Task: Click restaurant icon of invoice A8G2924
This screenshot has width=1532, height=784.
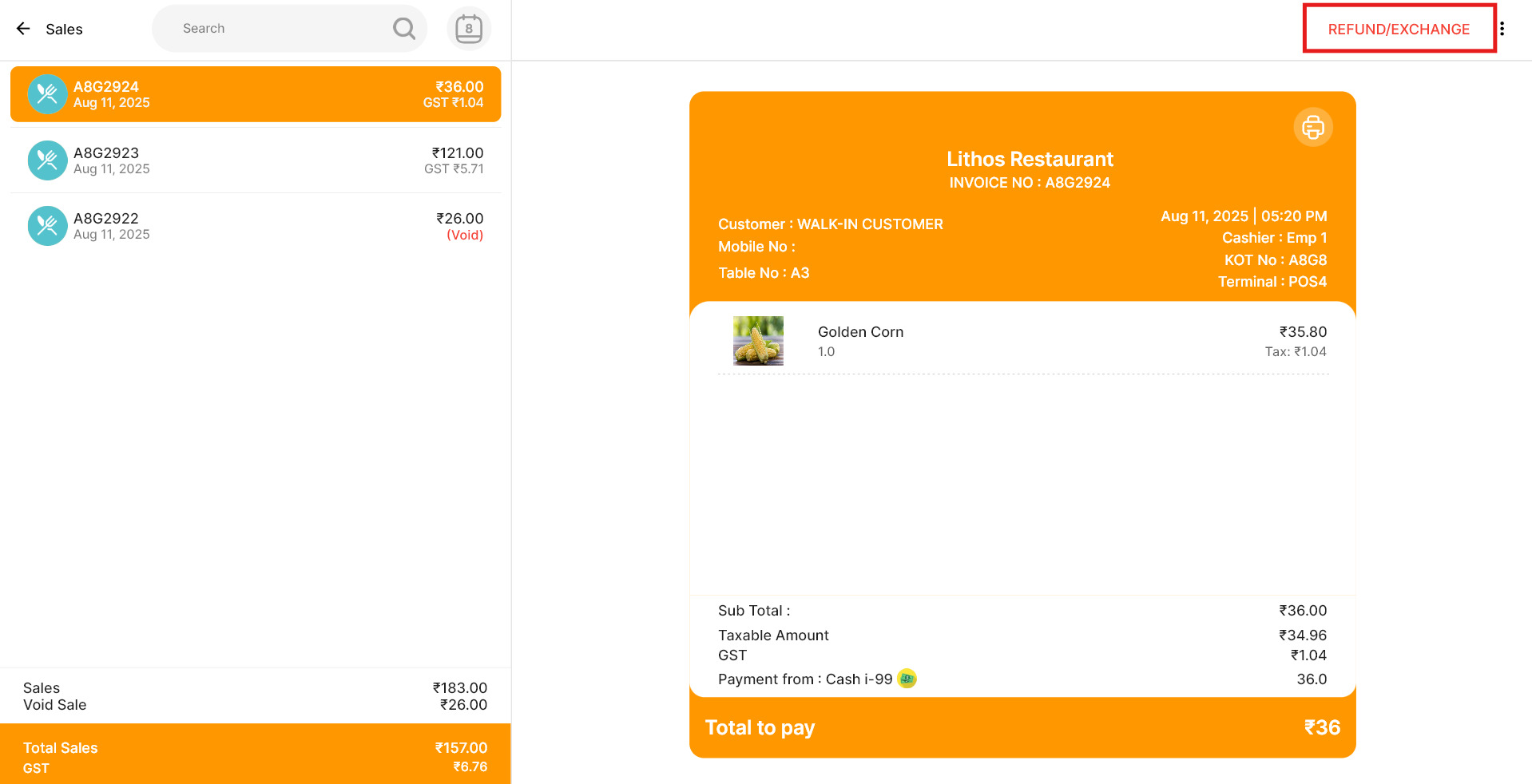Action: tap(47, 94)
